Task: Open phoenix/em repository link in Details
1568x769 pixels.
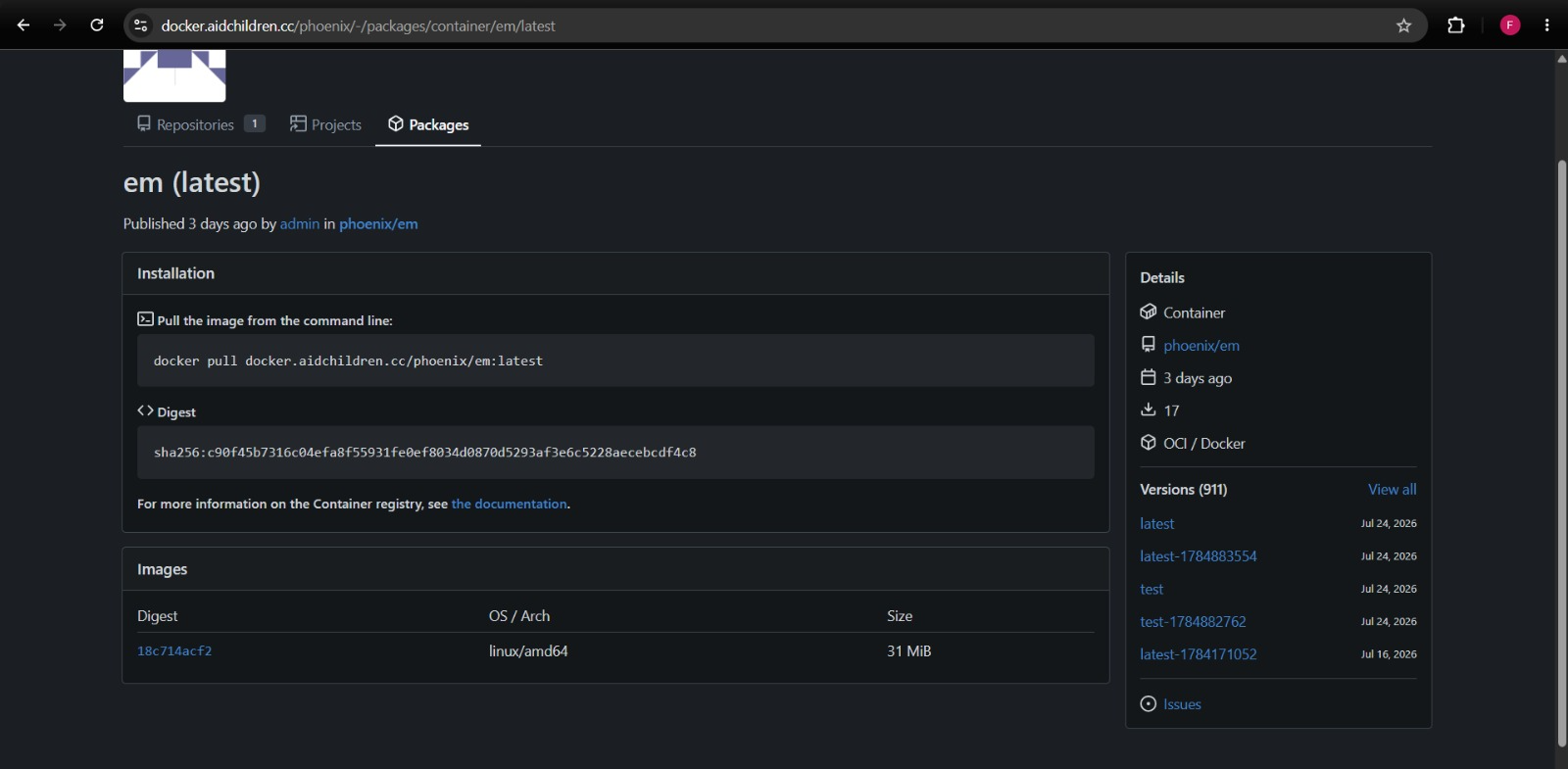Action: click(x=1201, y=346)
